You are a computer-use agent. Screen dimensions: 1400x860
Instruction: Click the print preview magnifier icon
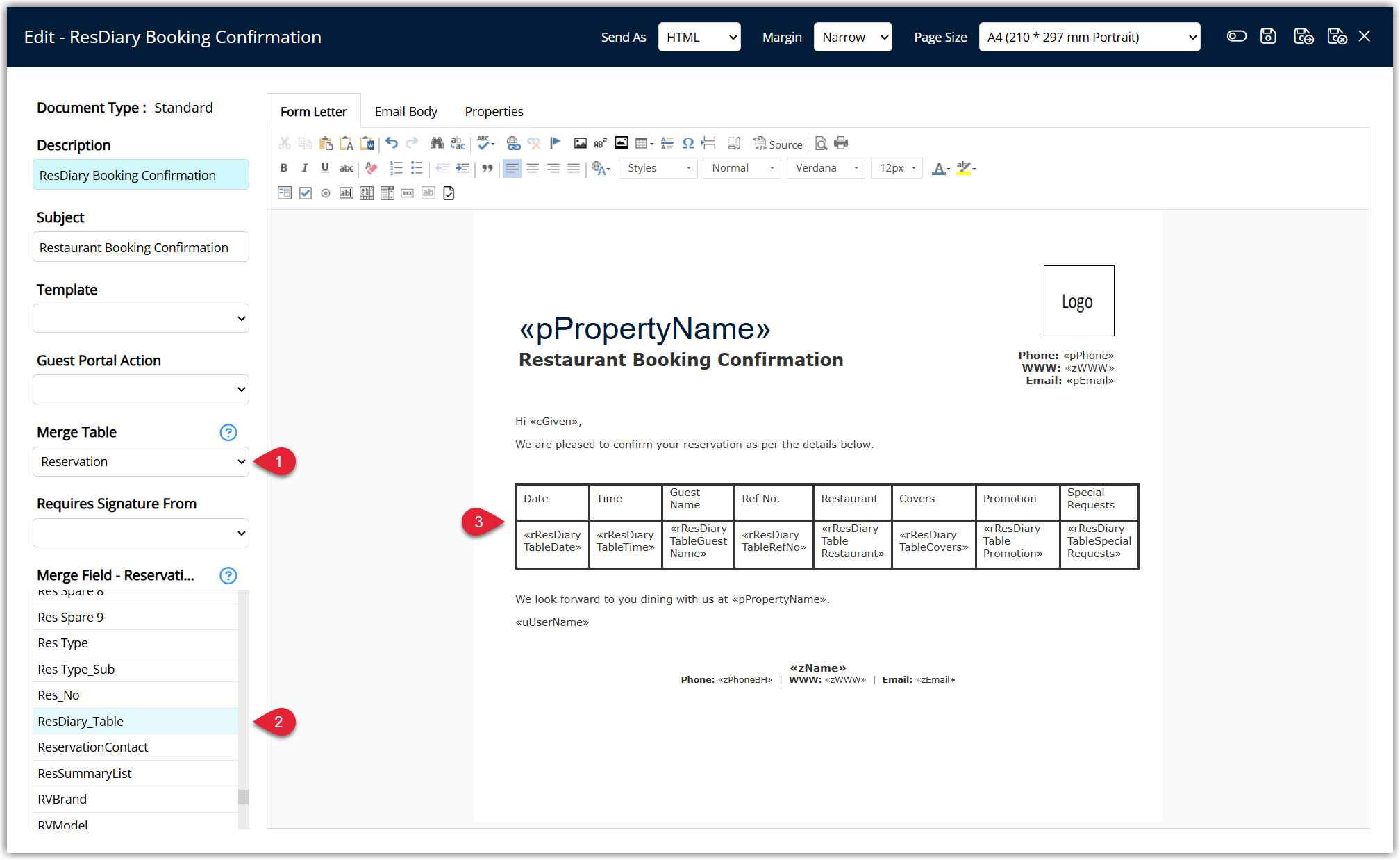[x=821, y=143]
